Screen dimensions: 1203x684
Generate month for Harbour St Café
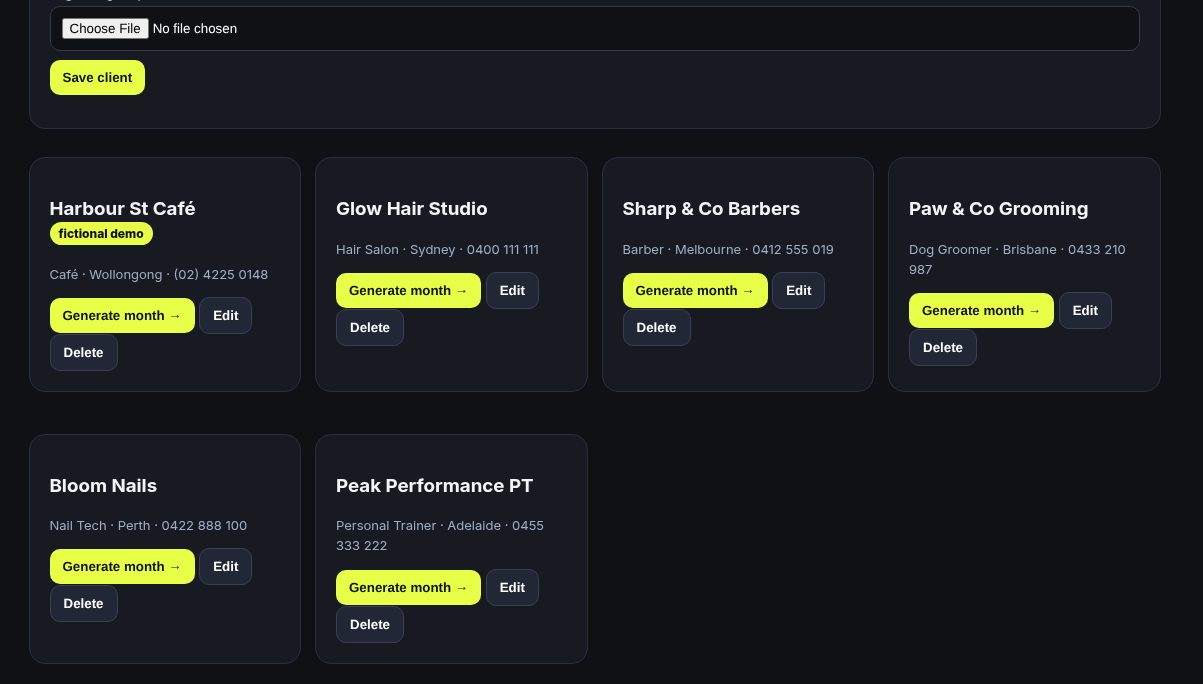pos(122,316)
